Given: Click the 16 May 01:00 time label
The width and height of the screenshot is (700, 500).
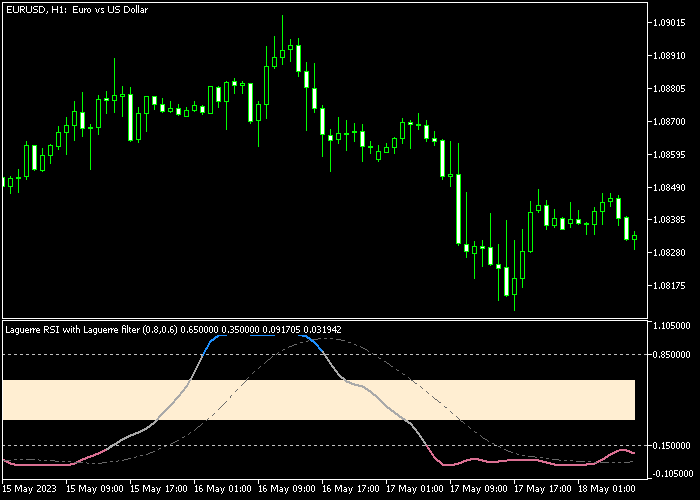Looking at the screenshot, I should pyautogui.click(x=223, y=489).
